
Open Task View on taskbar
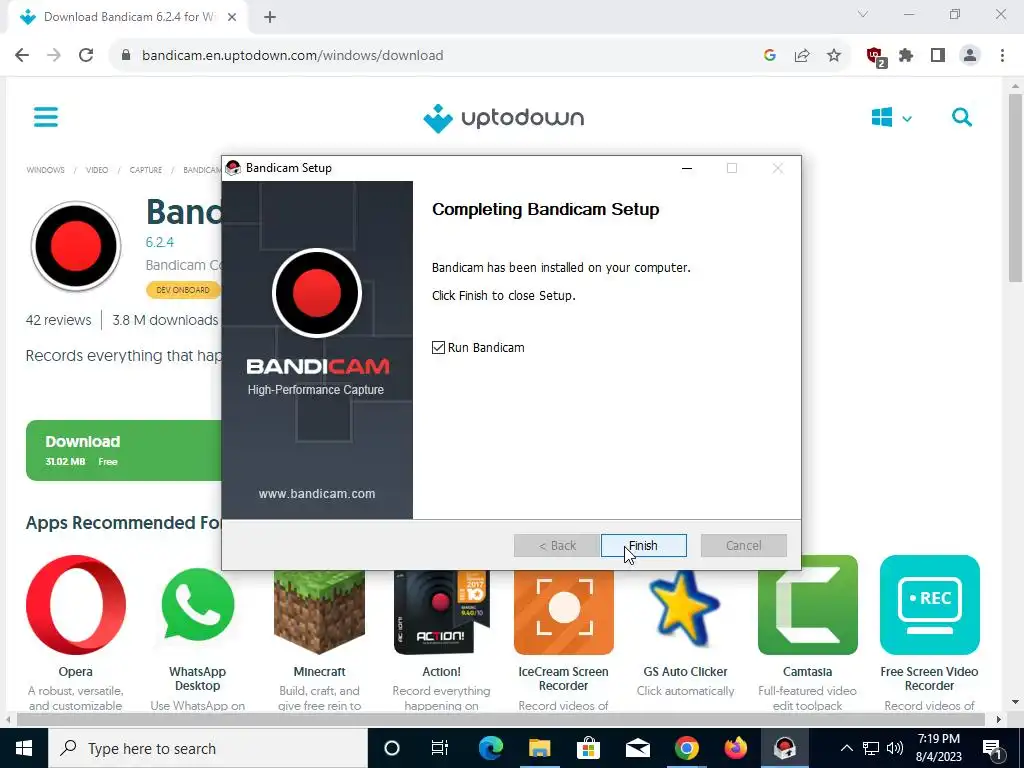tap(440, 748)
